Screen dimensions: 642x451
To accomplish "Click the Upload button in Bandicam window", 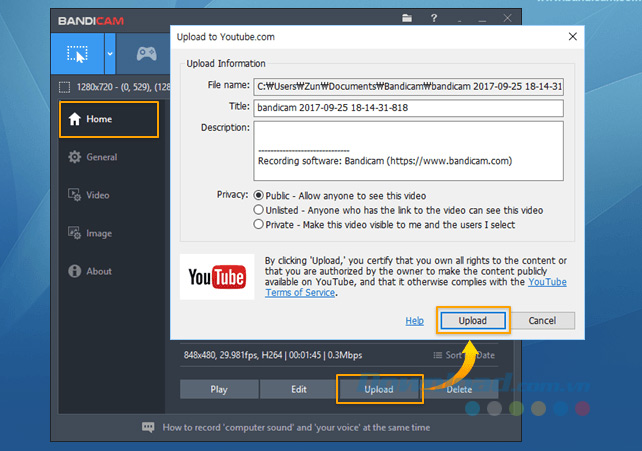I will pos(379,389).
